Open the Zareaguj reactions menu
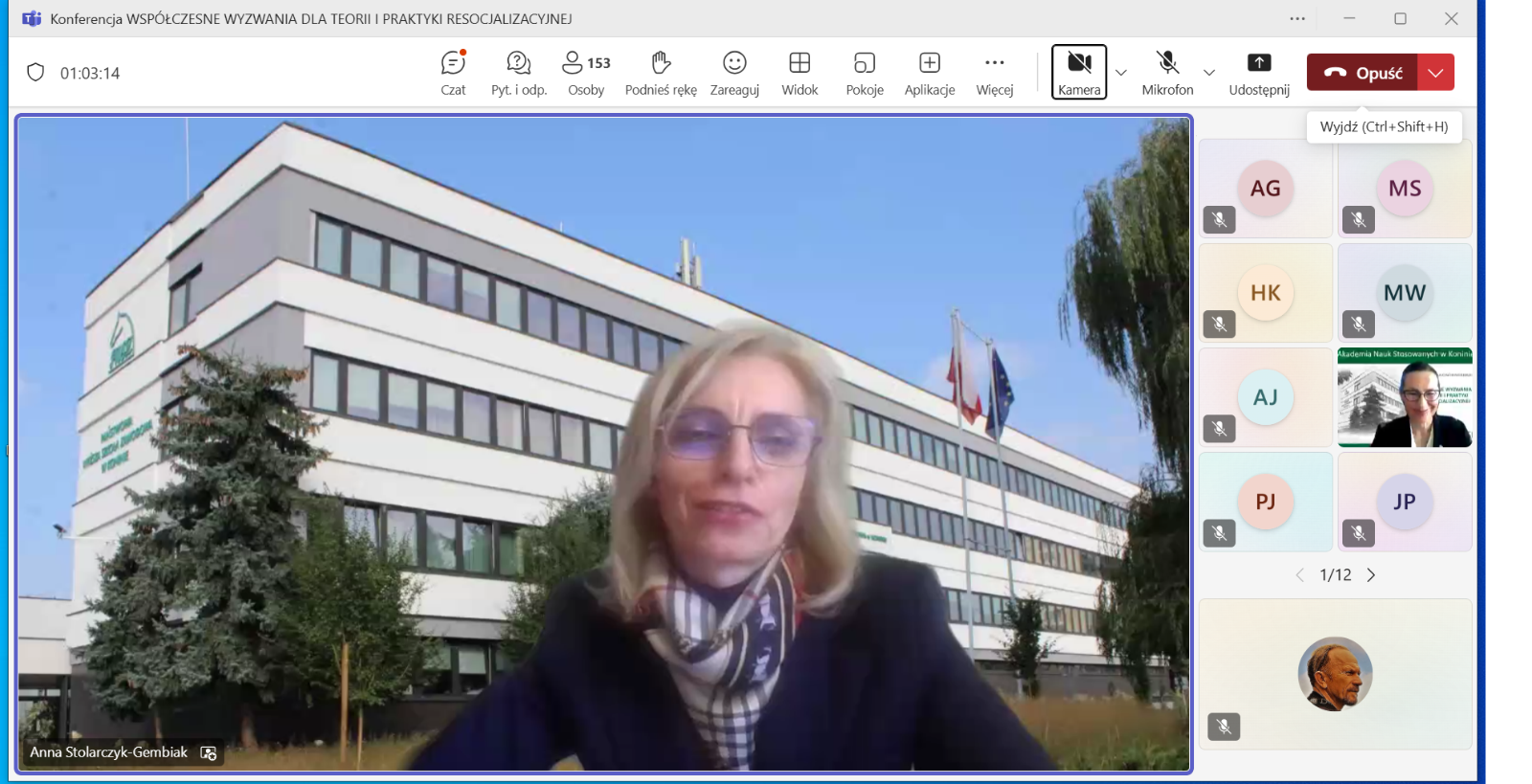 point(734,73)
